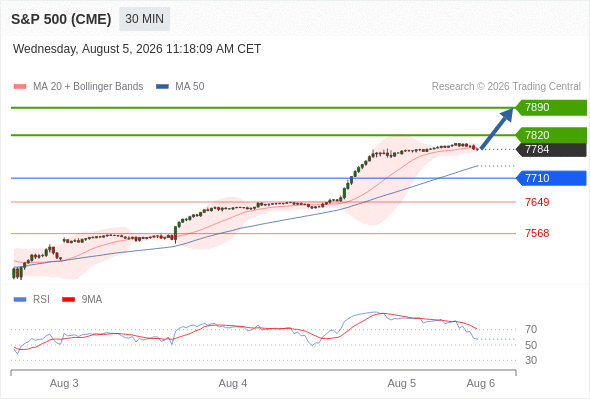
Task: Click the Aug 4 date axis label
Action: pos(233,383)
